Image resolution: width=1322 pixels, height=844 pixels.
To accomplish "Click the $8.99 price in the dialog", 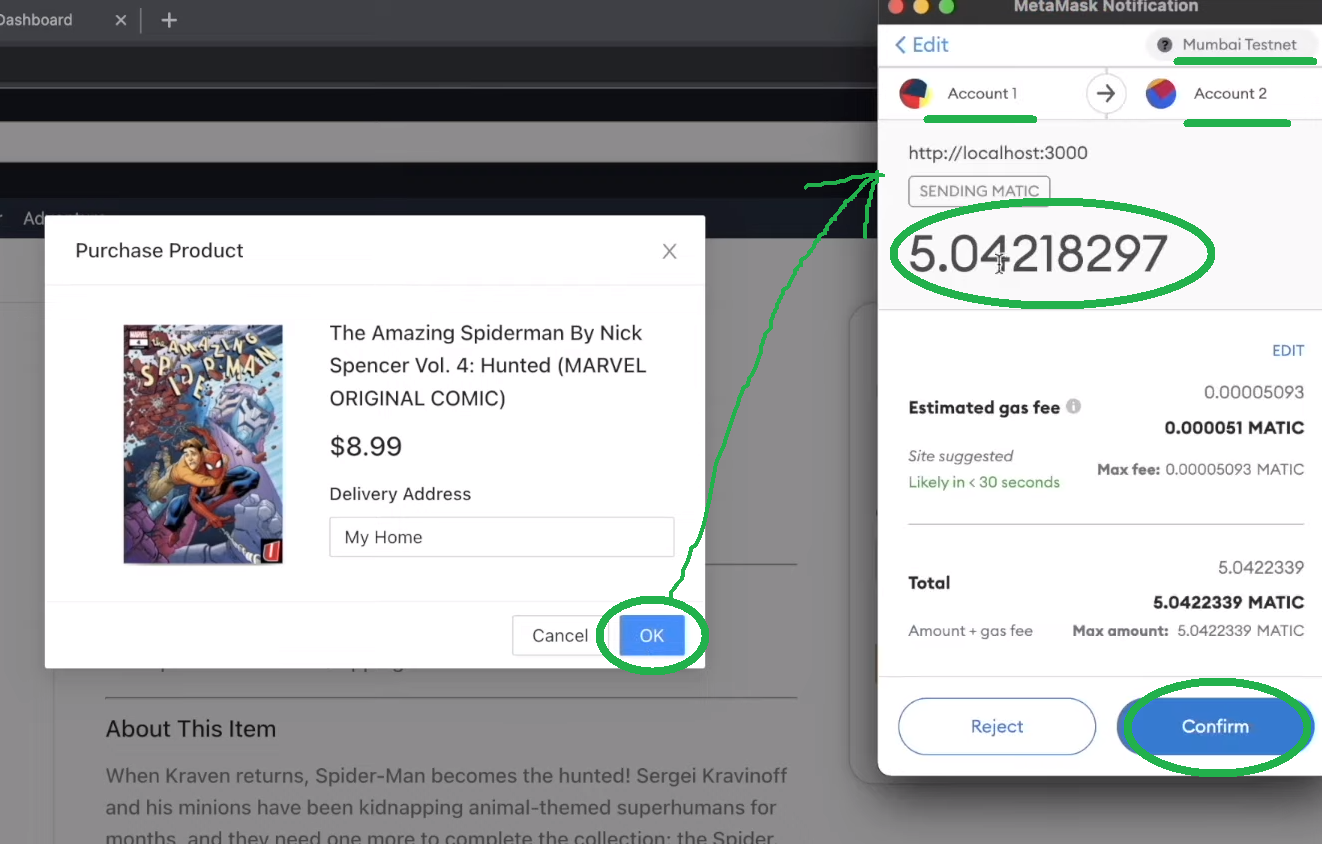I will (x=366, y=446).
